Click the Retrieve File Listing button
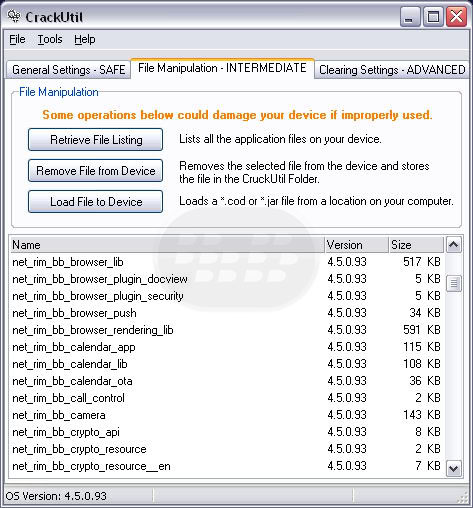The image size is (473, 508). click(96, 140)
